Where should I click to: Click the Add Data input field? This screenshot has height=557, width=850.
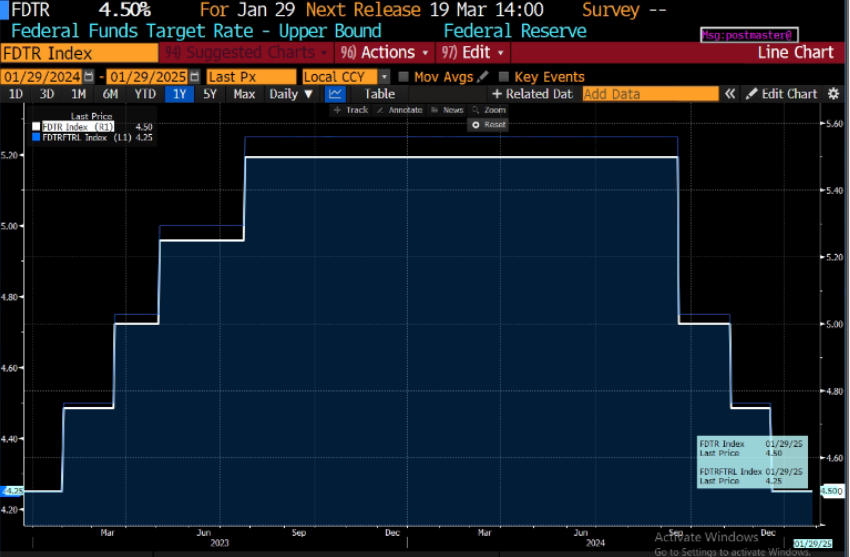[x=649, y=94]
